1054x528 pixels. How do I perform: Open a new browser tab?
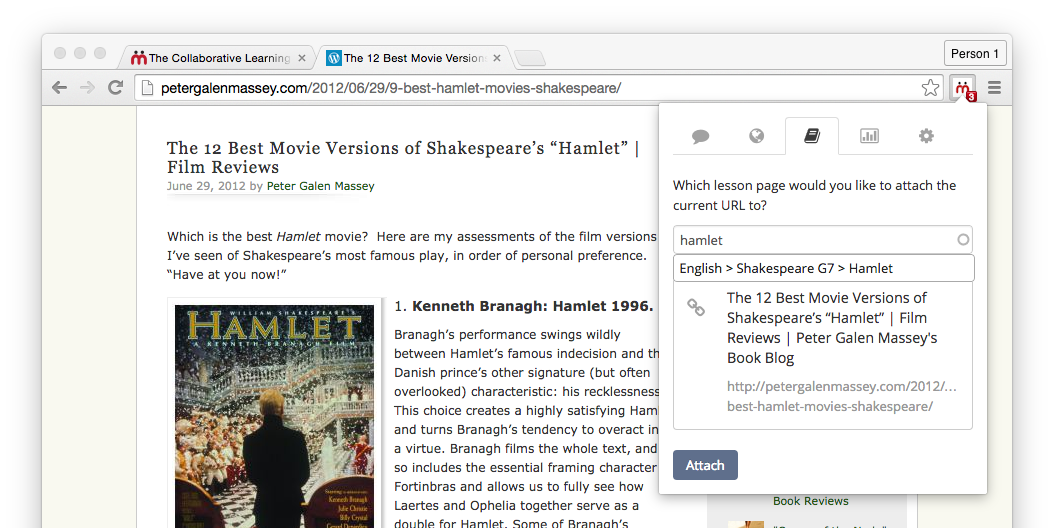tap(530, 59)
